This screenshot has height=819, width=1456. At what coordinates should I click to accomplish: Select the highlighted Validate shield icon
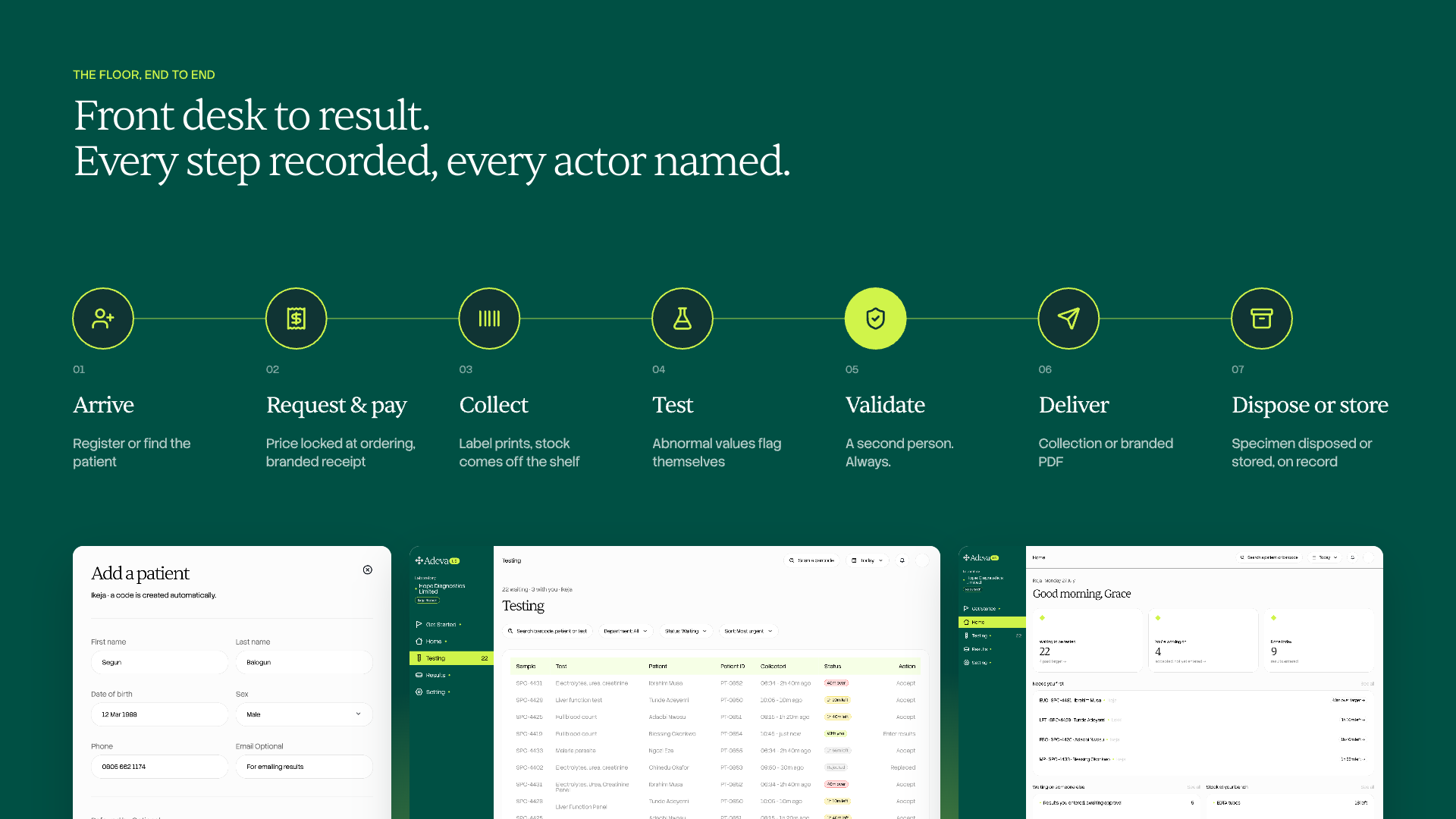(876, 318)
